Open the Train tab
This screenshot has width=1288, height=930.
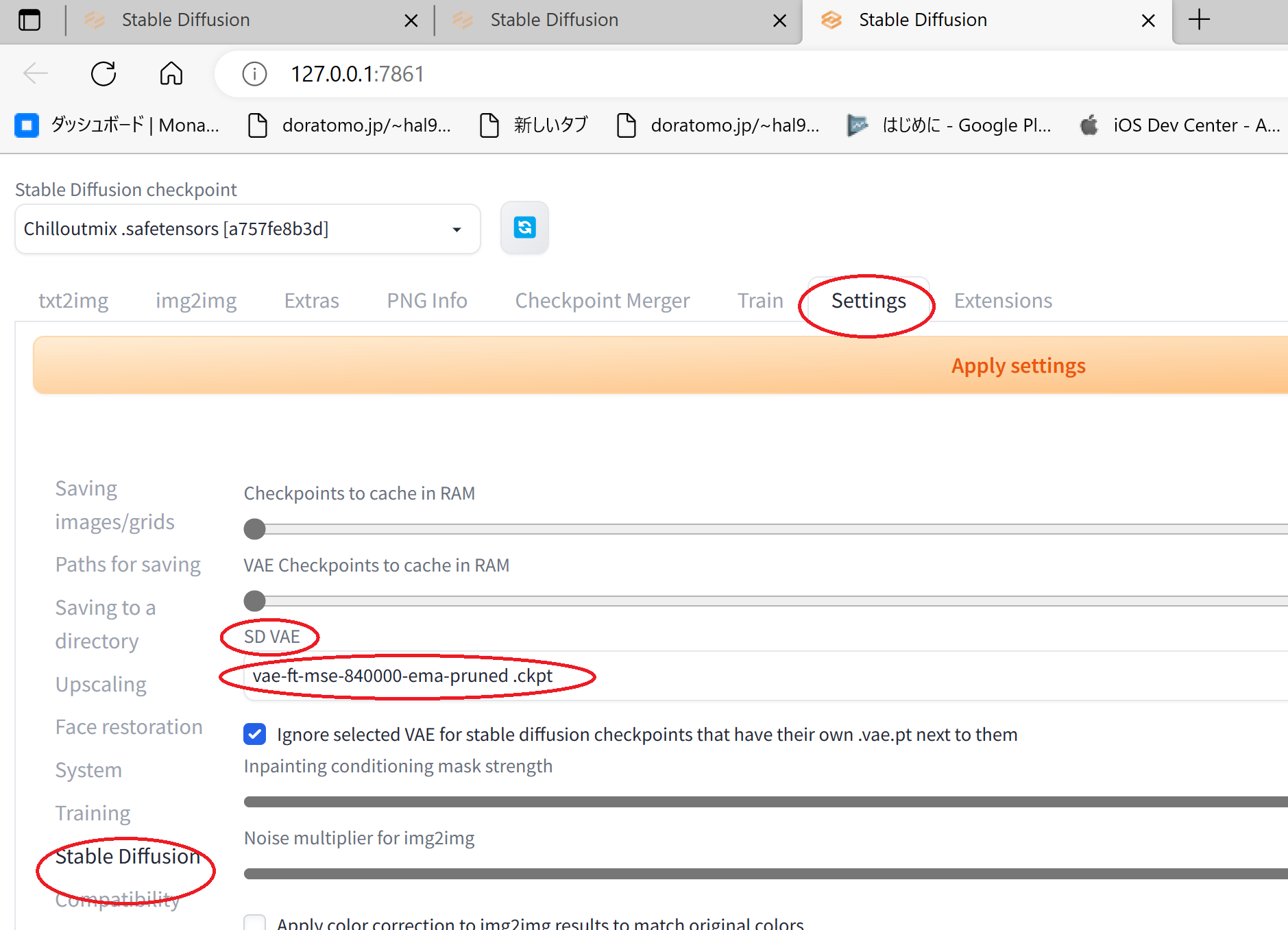pos(760,300)
